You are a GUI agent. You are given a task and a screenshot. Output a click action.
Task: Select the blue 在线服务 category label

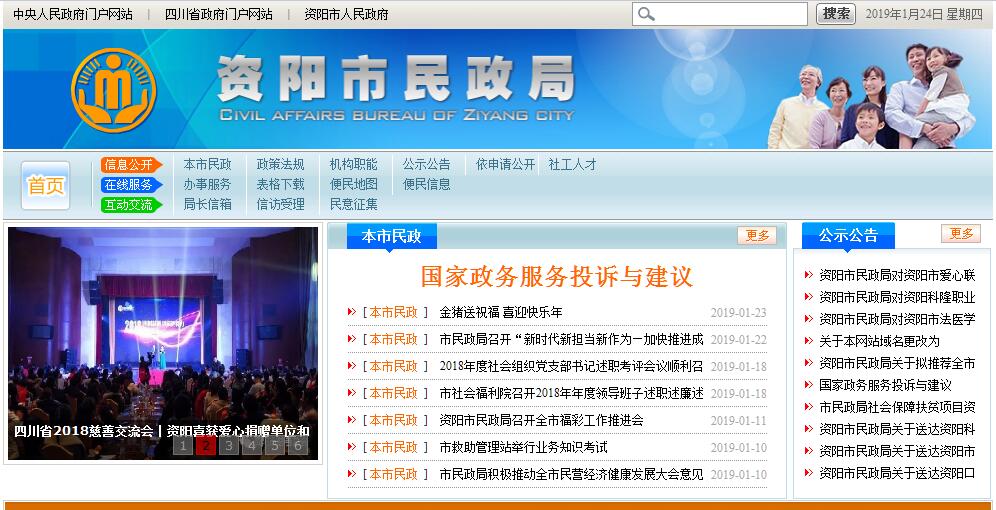[131, 185]
